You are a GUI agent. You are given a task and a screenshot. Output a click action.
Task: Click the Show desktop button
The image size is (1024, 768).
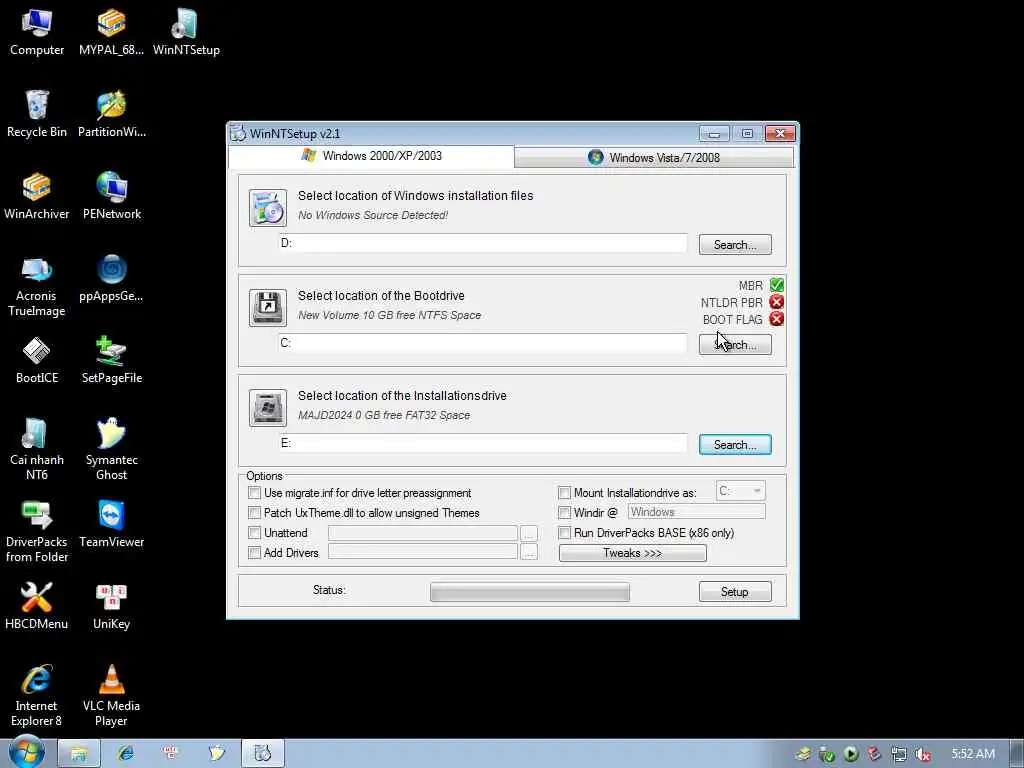tap(1017, 754)
